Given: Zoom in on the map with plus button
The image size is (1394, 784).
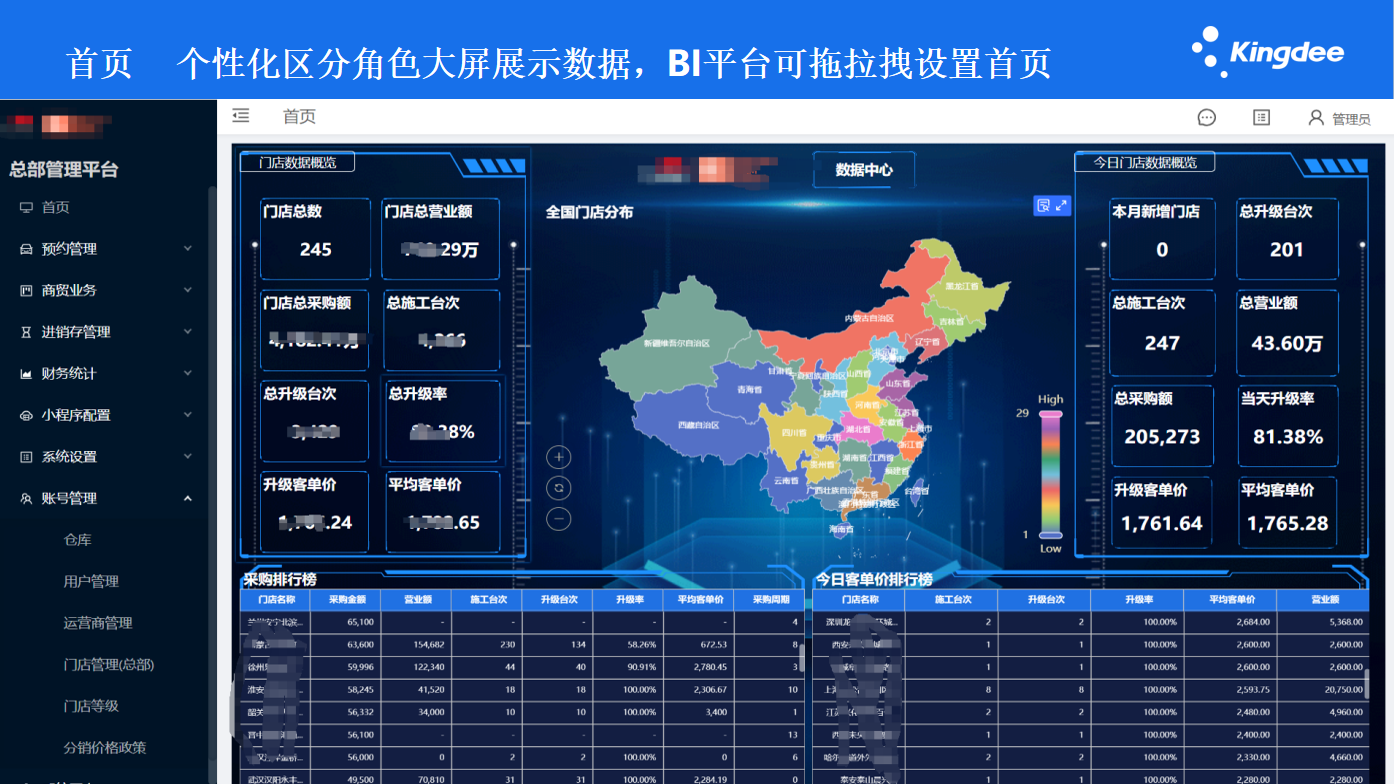Looking at the screenshot, I should point(559,457).
